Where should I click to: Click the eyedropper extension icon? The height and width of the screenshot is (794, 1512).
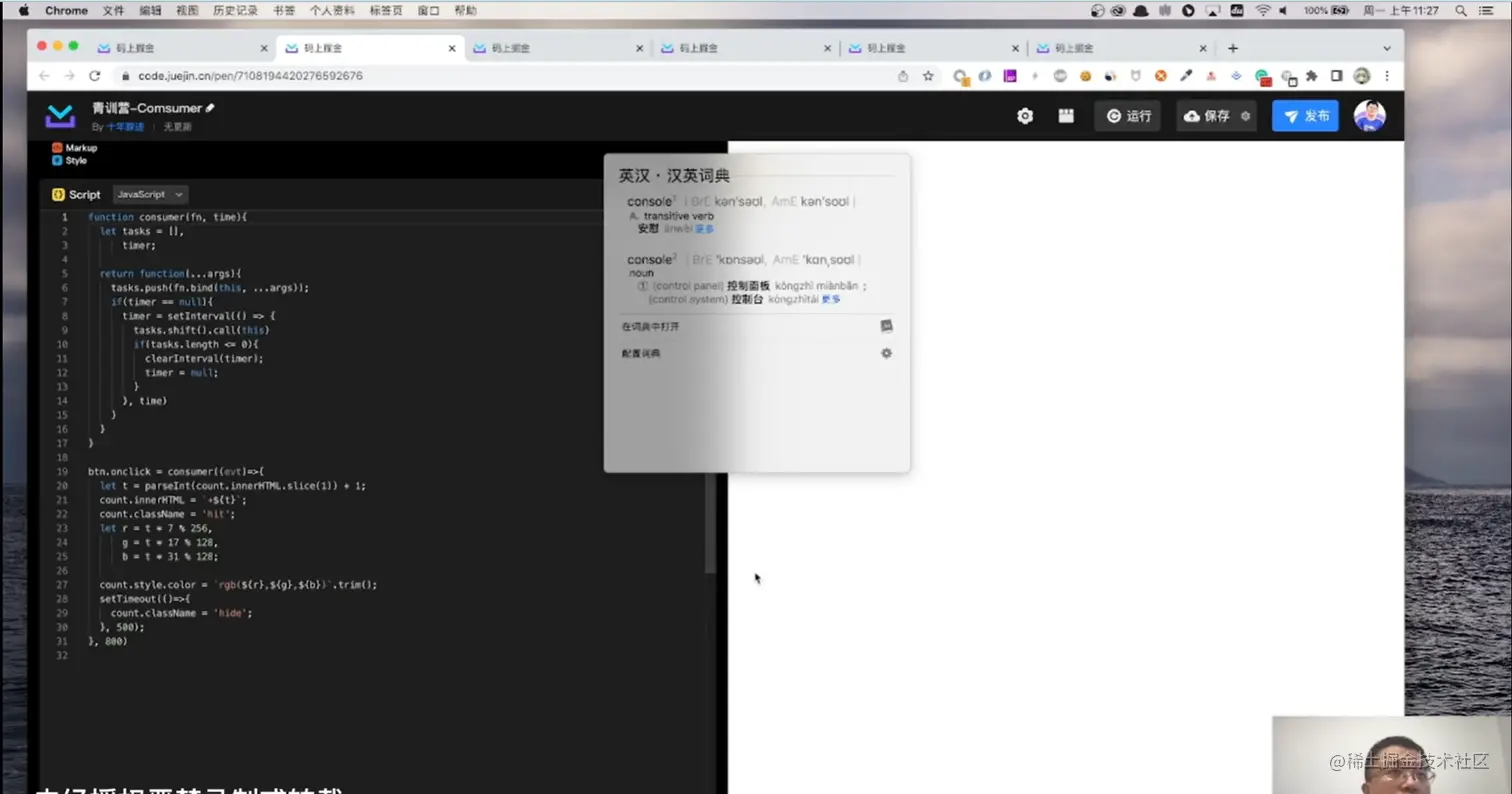point(1186,76)
